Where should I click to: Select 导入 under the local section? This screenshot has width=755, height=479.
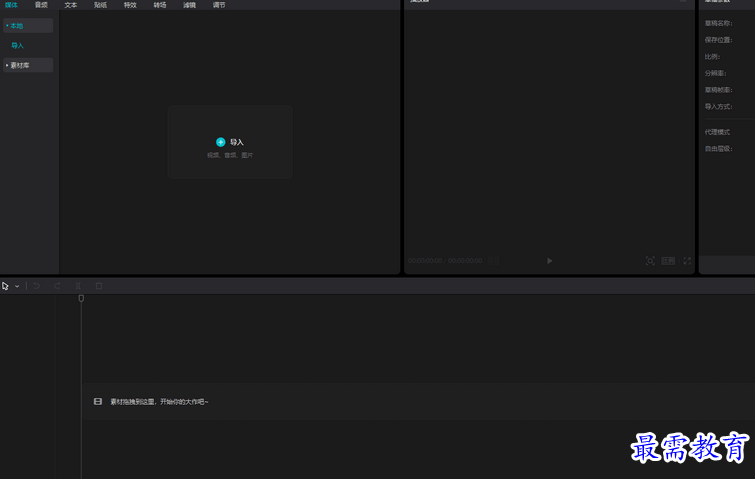tap(17, 46)
